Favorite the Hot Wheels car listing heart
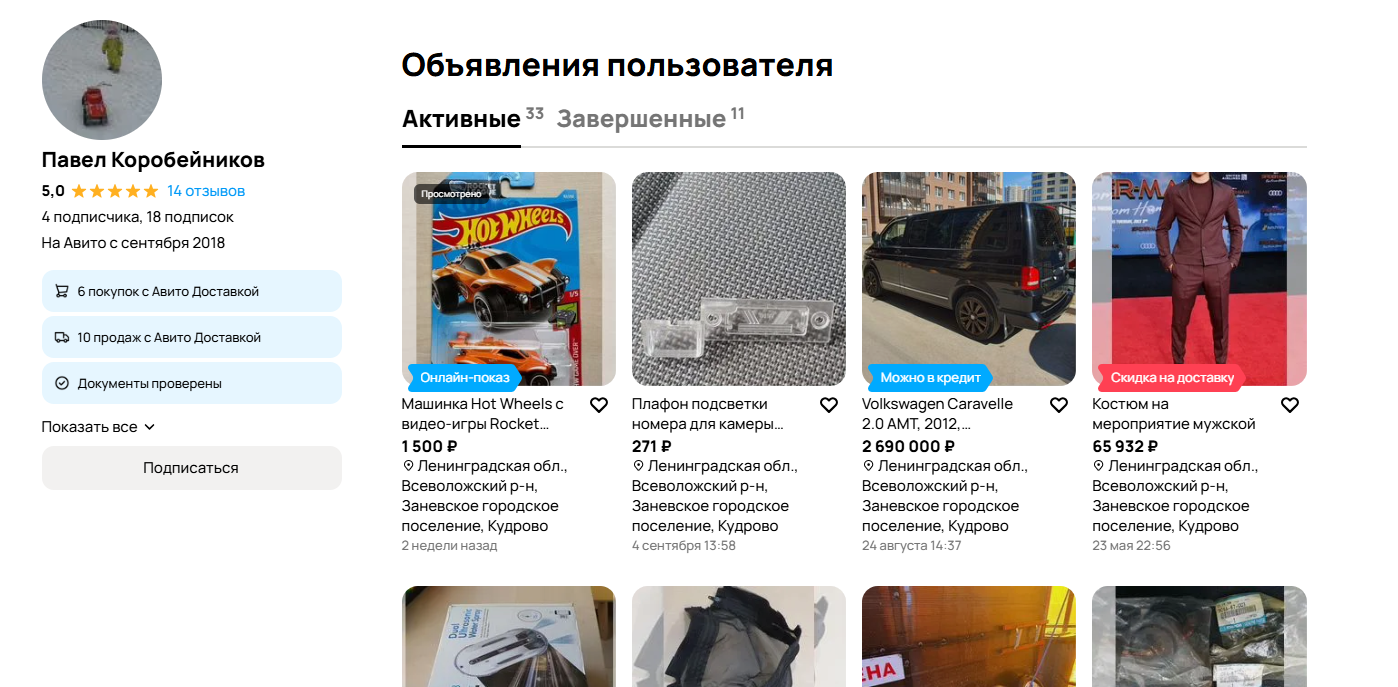The image size is (1398, 687). pyautogui.click(x=598, y=405)
